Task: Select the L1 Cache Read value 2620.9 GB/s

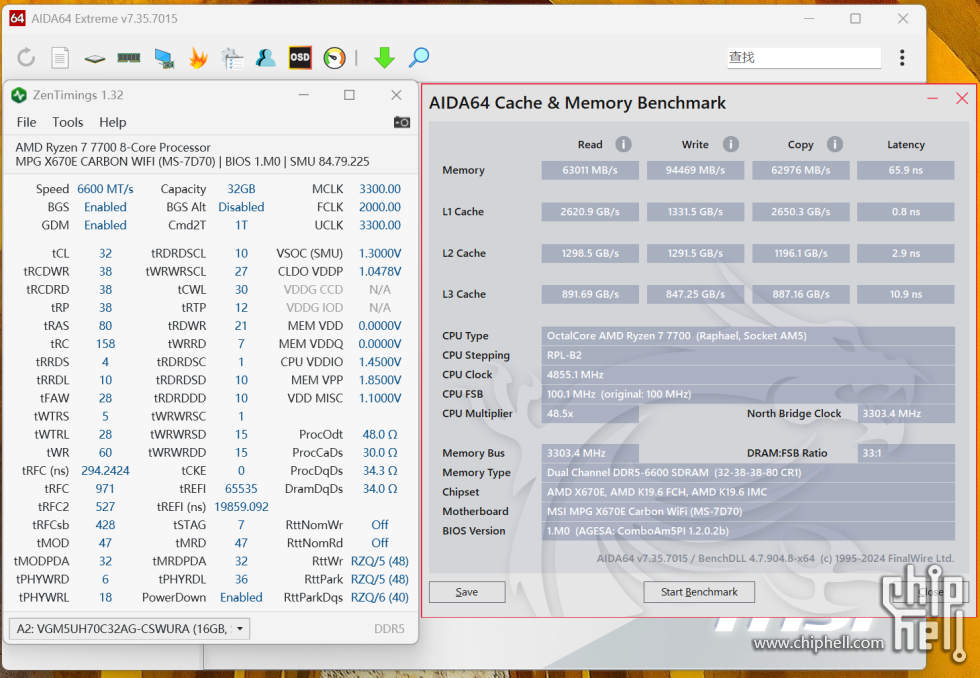Action: pos(590,212)
